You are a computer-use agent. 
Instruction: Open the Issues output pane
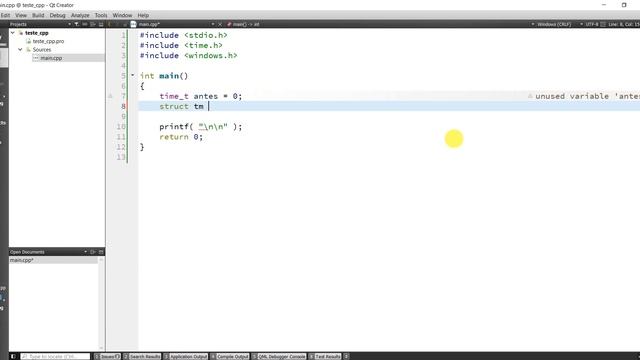point(108,356)
